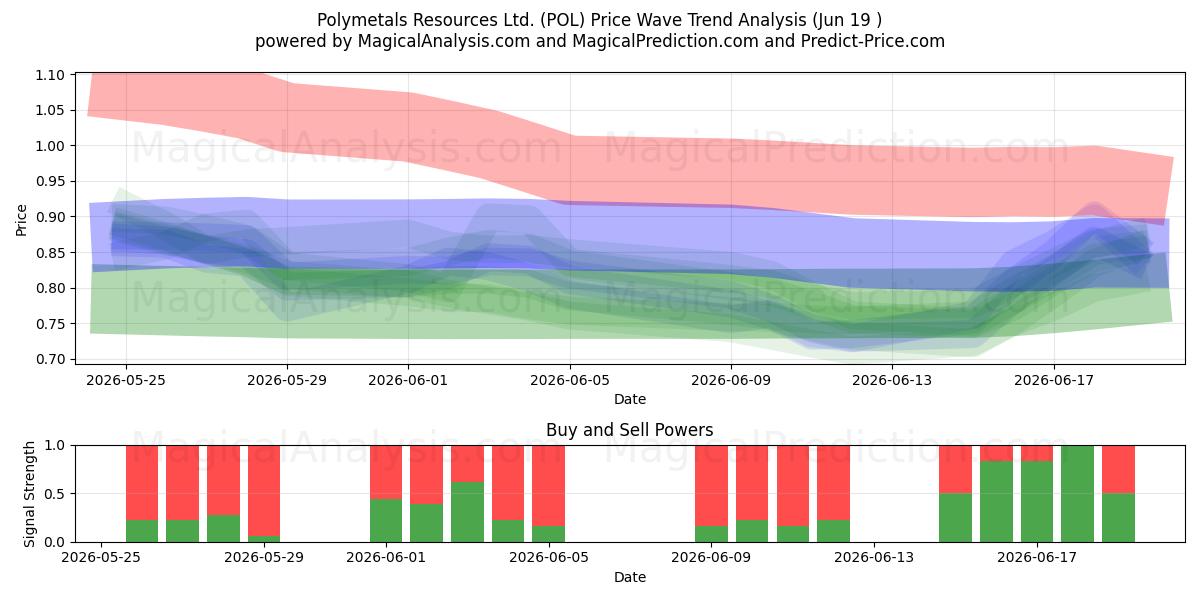Viewport: 1200px width, 600px height.
Task: Click 2026-06-01 under the Buy and Sell Powers chart
Action: pyautogui.click(x=386, y=558)
